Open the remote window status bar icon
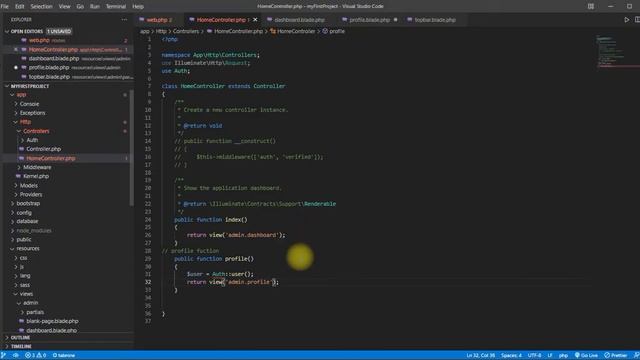The width and height of the screenshot is (640, 360). click(4, 355)
